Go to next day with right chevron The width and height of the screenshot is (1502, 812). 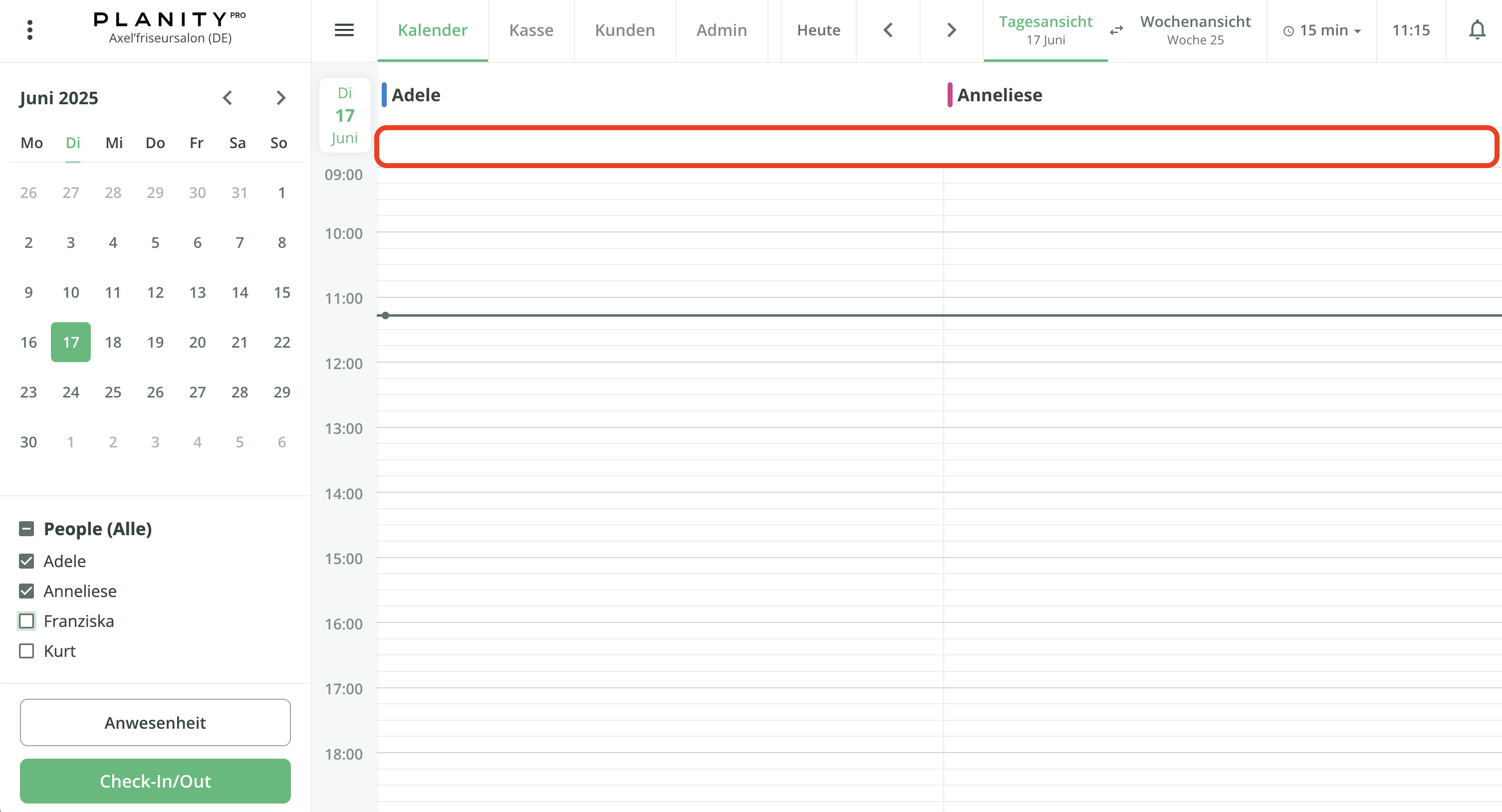point(951,30)
